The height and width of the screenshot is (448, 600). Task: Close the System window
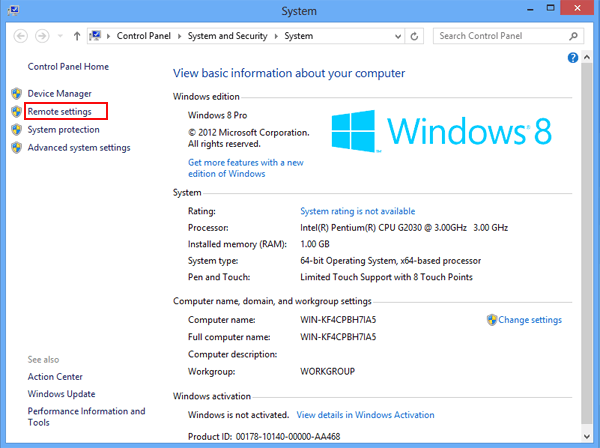coord(577,8)
